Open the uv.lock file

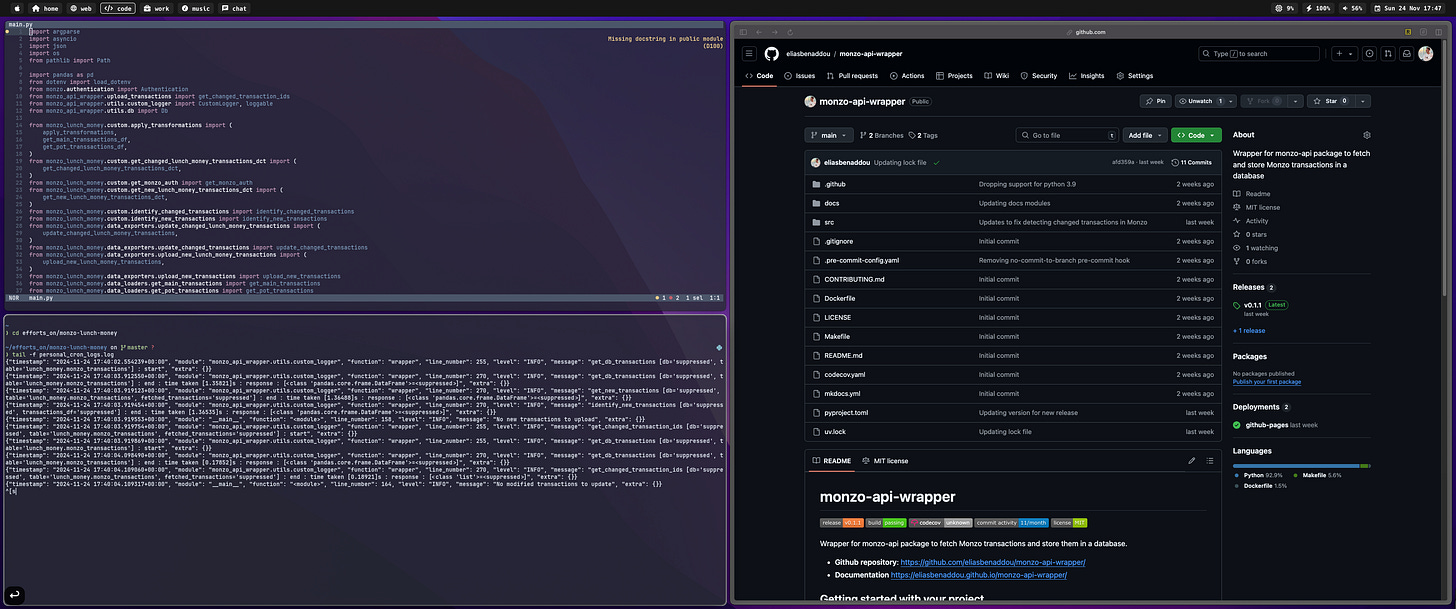point(835,431)
